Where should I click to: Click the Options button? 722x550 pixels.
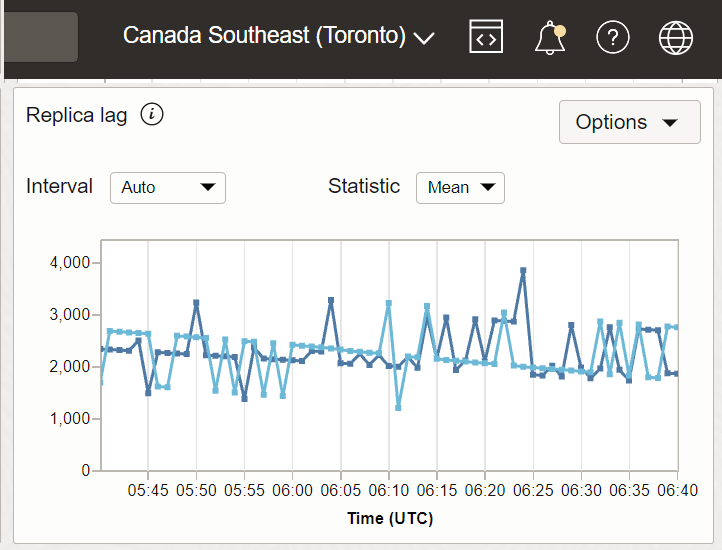629,122
